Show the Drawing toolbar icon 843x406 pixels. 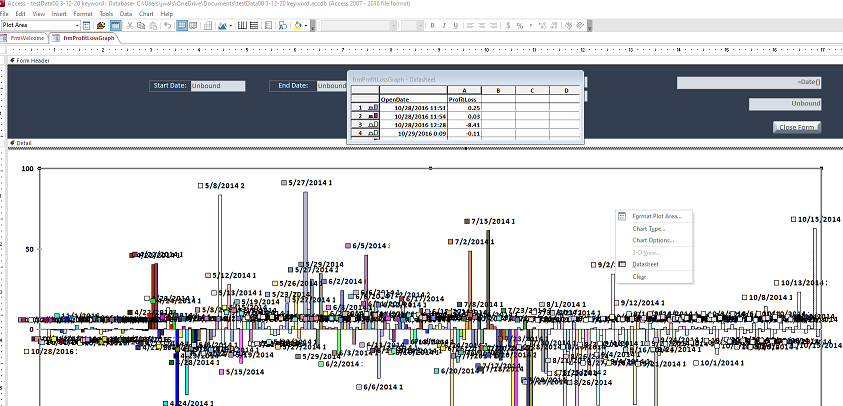(x=283, y=25)
